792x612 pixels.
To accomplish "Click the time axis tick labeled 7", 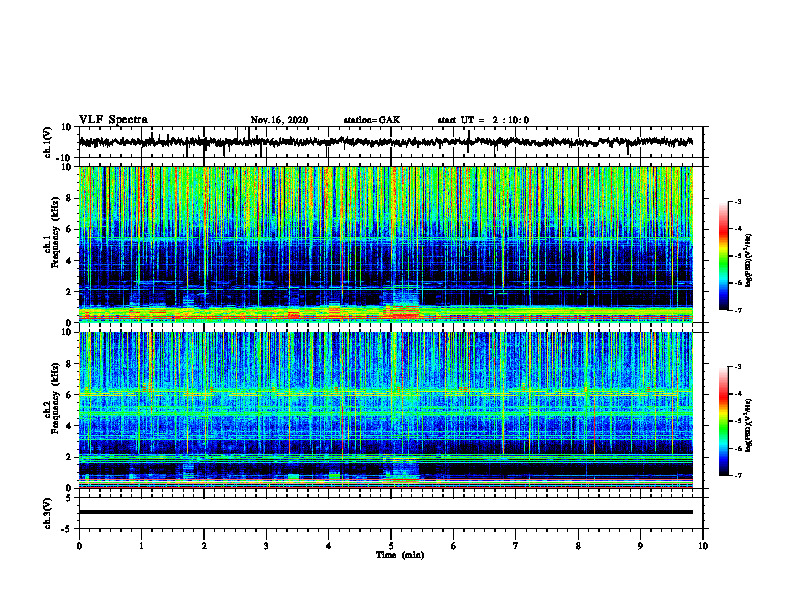I will point(516,546).
